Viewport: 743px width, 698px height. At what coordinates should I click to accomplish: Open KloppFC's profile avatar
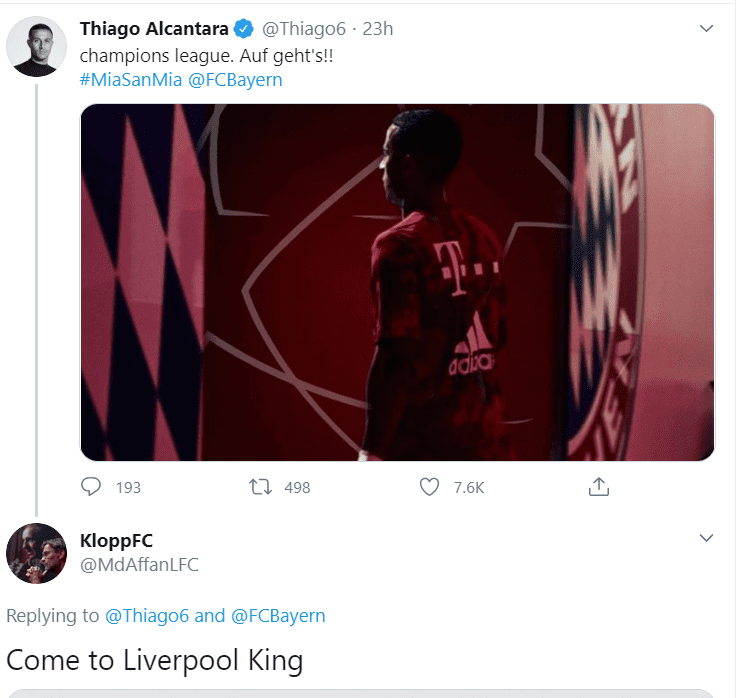pos(37,553)
